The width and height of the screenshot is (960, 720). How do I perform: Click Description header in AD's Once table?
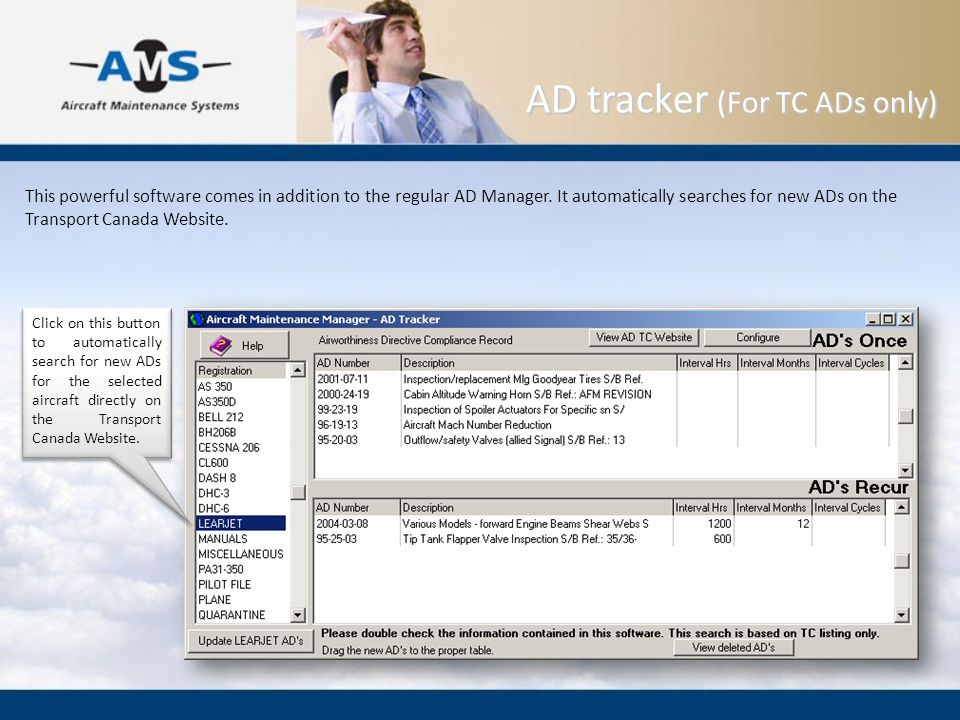(539, 363)
